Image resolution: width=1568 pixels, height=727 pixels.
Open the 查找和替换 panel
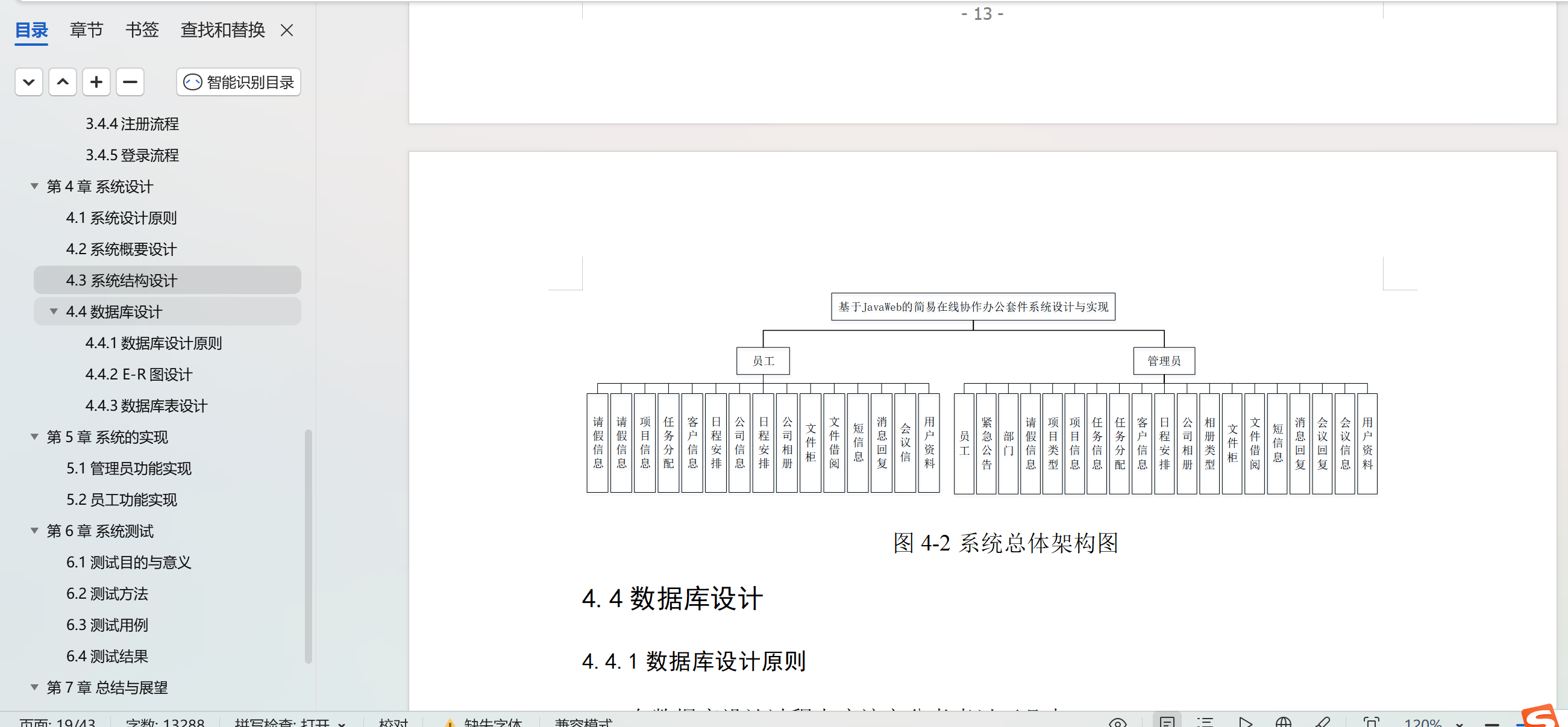[x=222, y=30]
